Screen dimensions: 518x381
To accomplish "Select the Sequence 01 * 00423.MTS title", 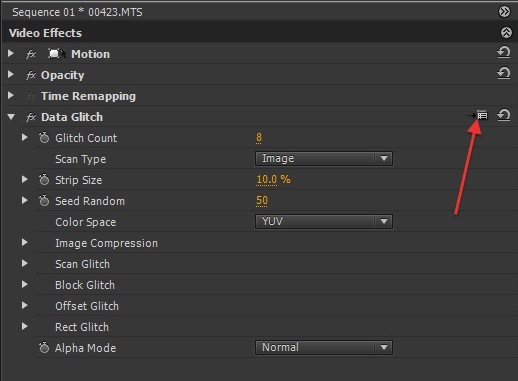I will tap(77, 12).
